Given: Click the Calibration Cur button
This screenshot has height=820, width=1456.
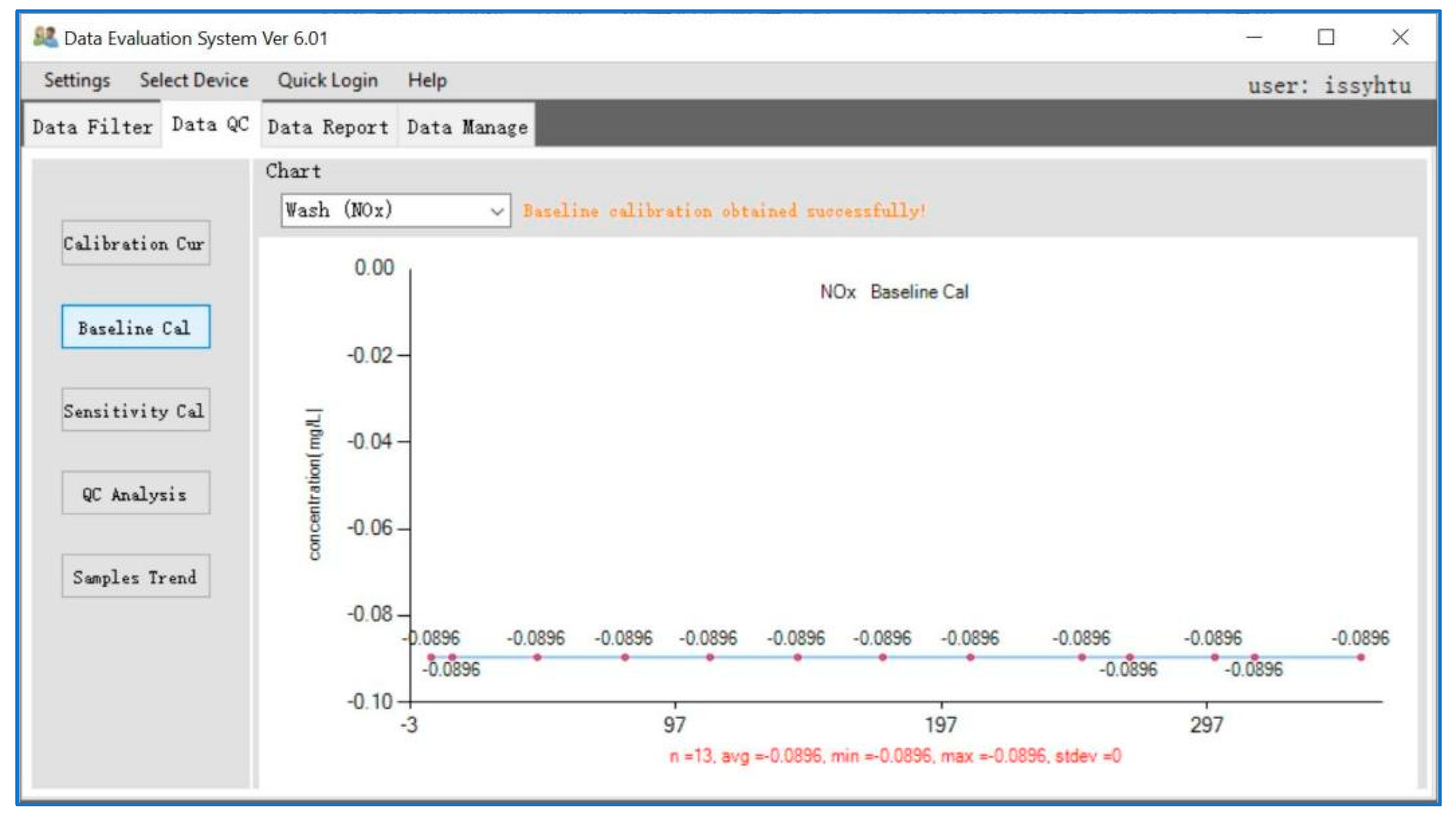Looking at the screenshot, I should [x=136, y=243].
